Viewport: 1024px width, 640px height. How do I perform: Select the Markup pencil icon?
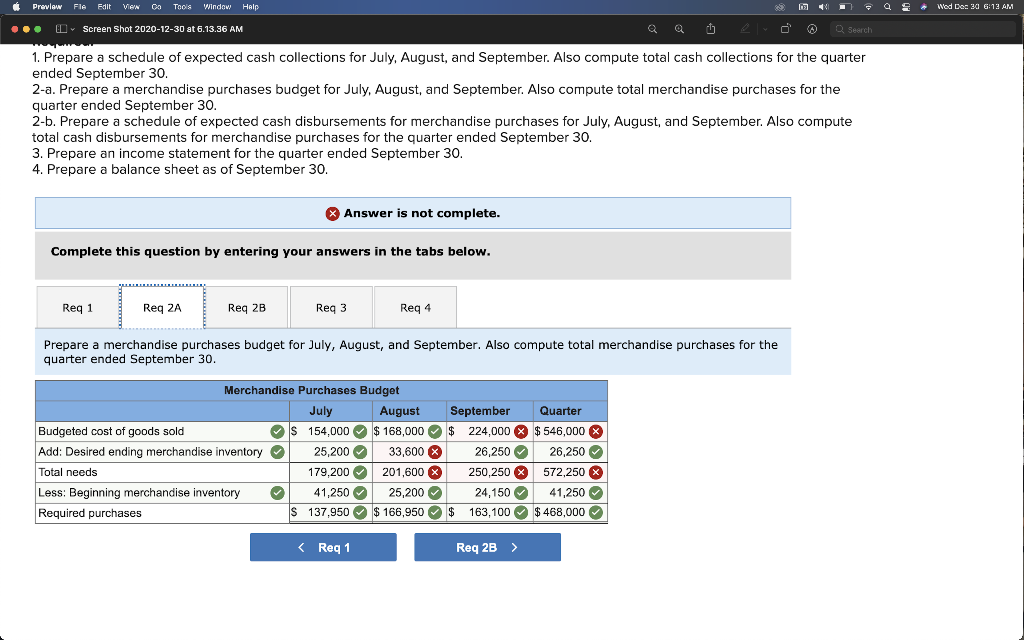tap(745, 30)
